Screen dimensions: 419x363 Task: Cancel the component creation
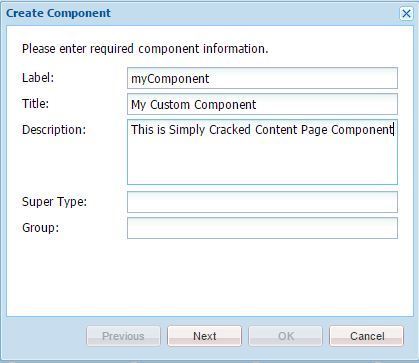click(367, 336)
